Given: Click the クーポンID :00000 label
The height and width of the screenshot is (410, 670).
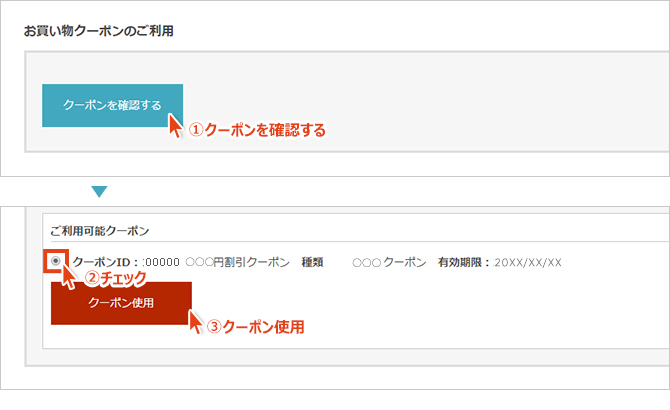Looking at the screenshot, I should tap(126, 262).
